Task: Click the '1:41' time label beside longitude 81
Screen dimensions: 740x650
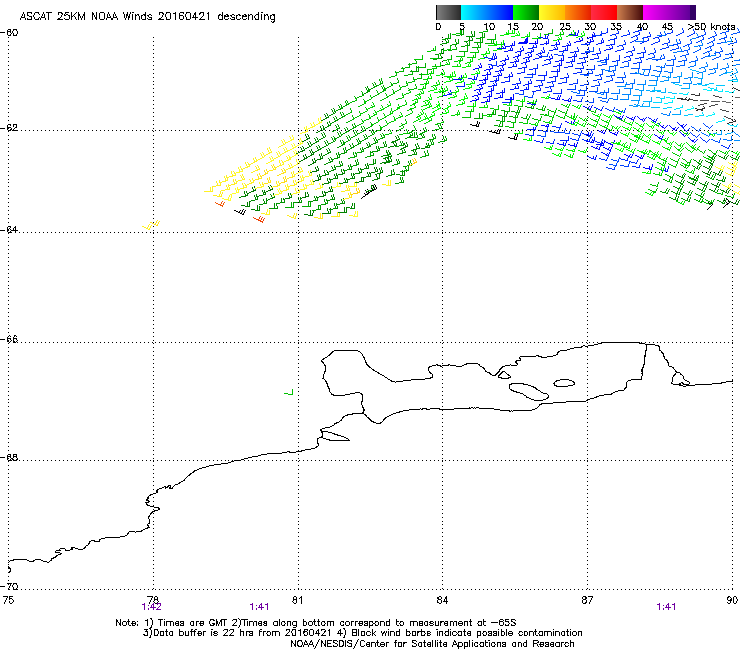Action: pyautogui.click(x=259, y=607)
